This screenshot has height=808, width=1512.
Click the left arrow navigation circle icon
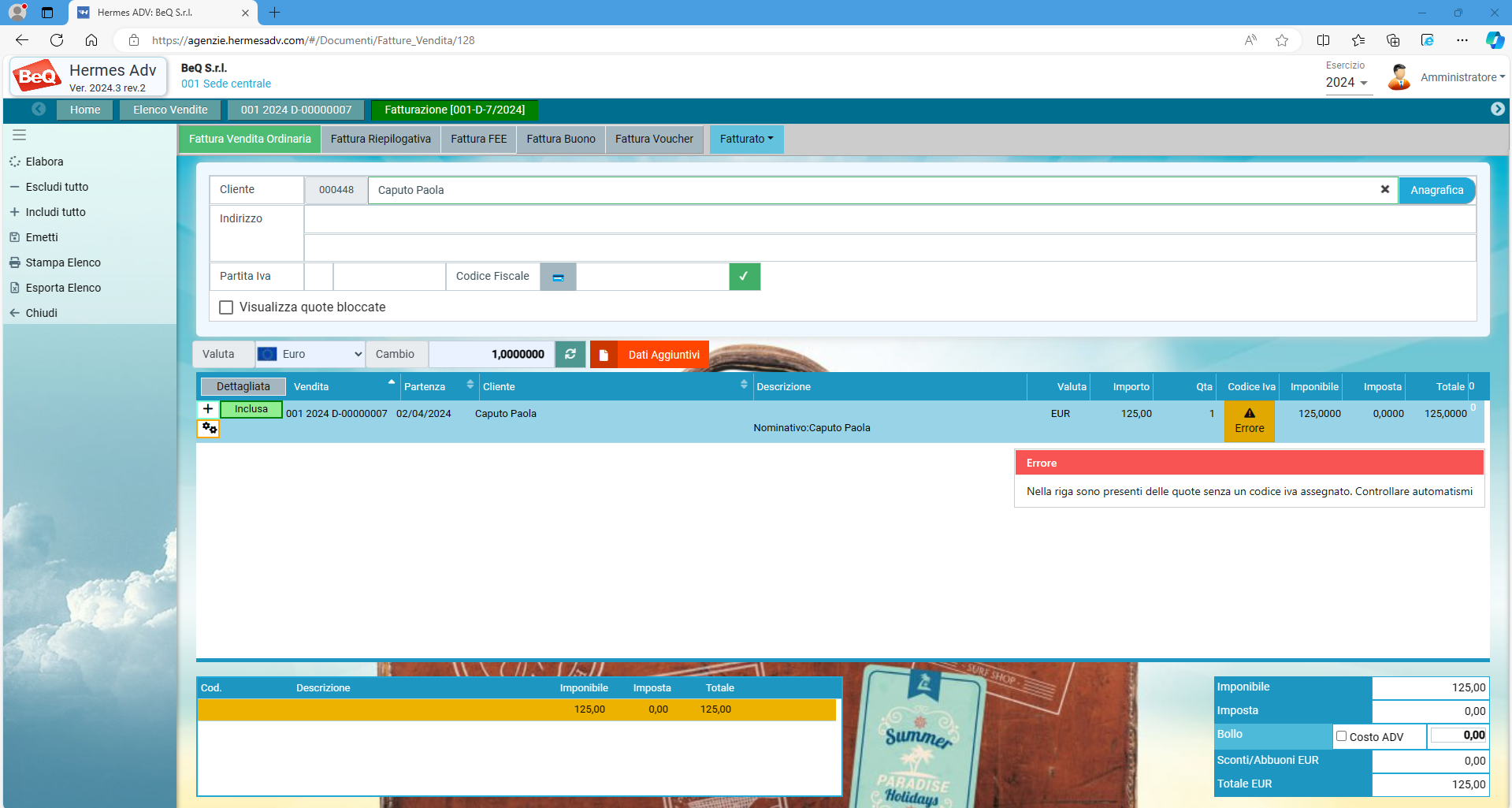tap(39, 109)
